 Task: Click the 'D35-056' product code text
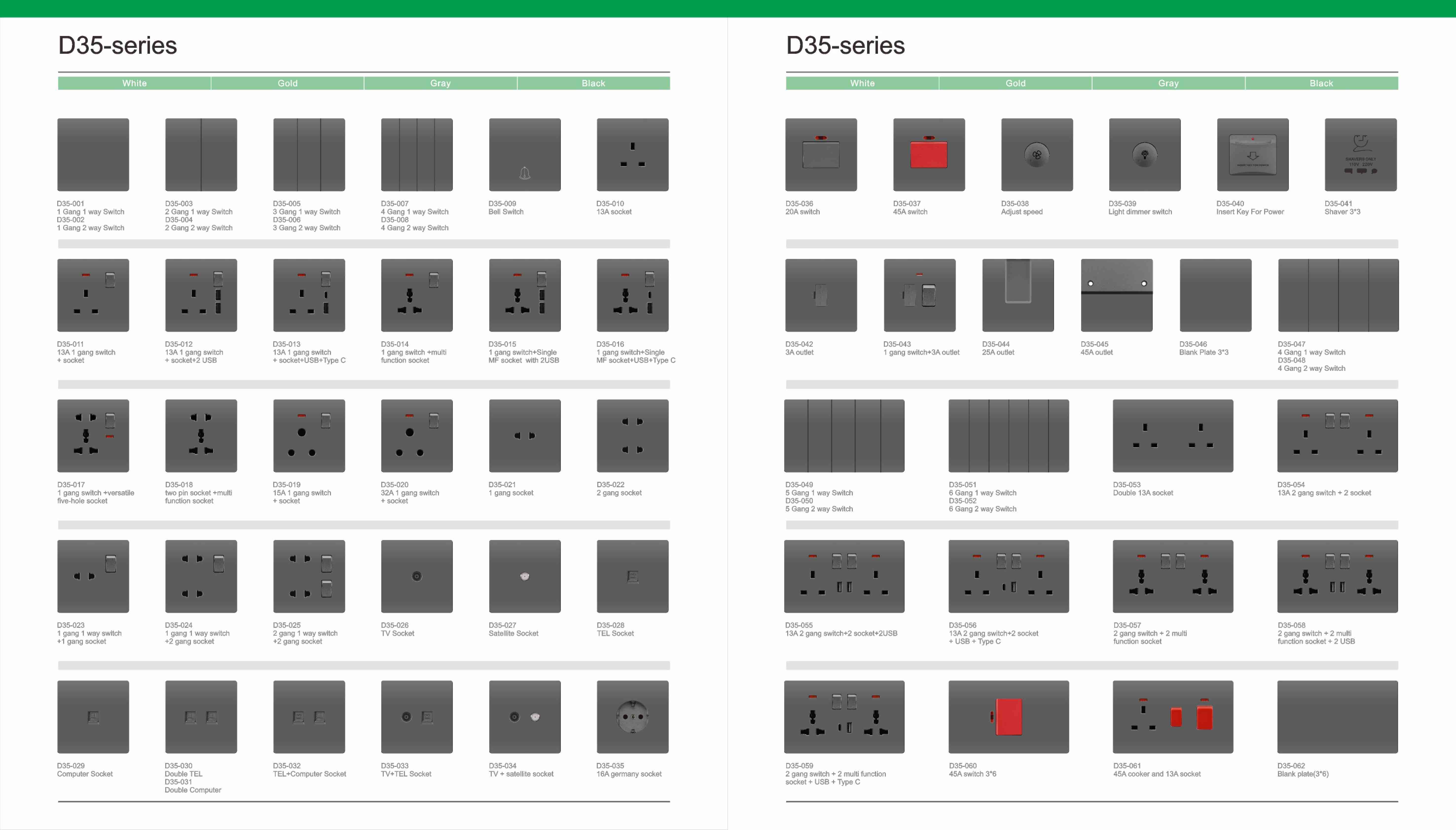pos(962,625)
